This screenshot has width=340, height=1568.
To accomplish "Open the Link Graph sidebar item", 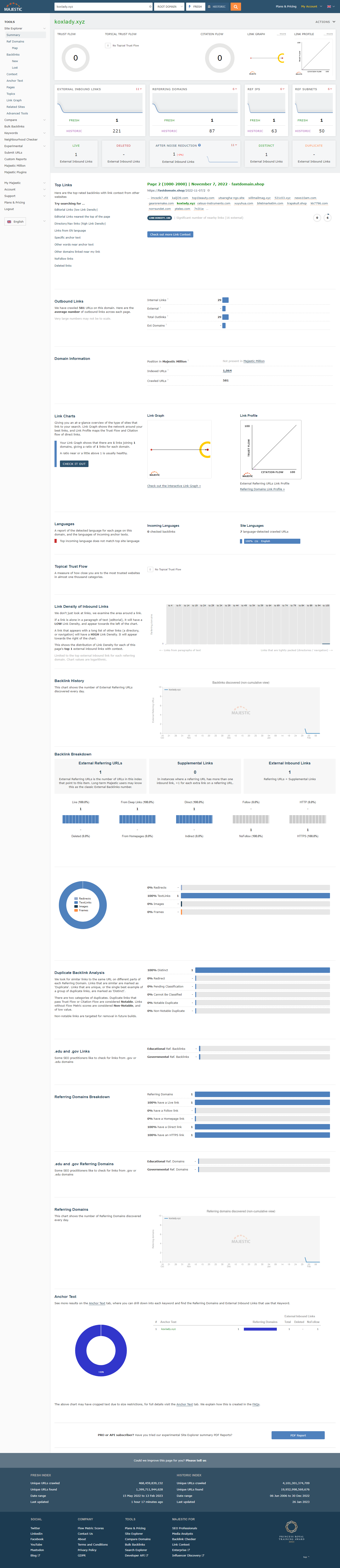I will tap(14, 100).
